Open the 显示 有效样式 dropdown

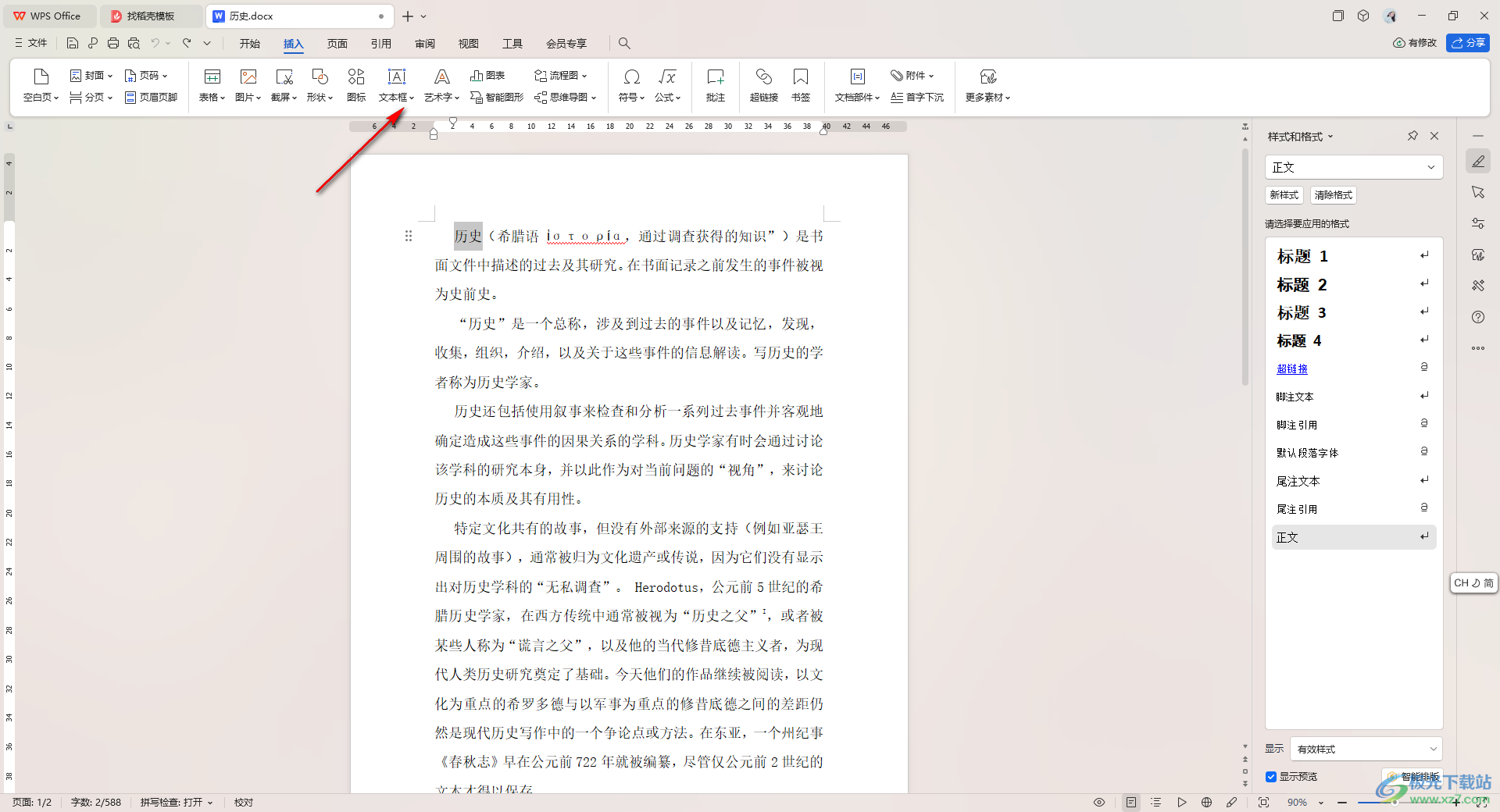pos(1366,749)
